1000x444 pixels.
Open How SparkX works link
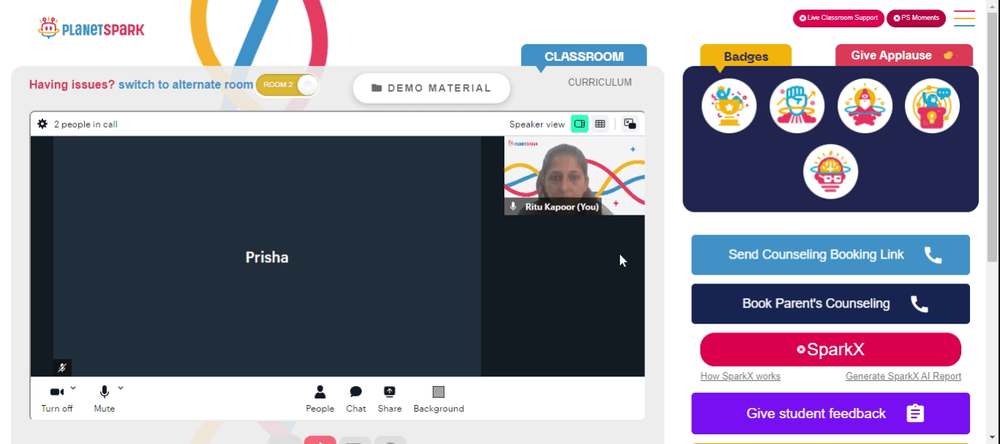(x=740, y=376)
